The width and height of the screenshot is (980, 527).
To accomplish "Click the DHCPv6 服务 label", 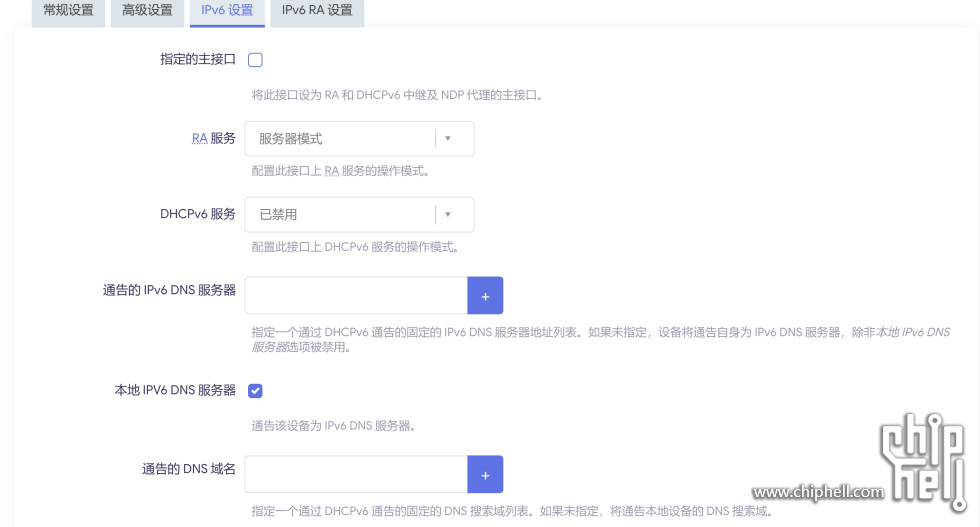I will tap(198, 214).
